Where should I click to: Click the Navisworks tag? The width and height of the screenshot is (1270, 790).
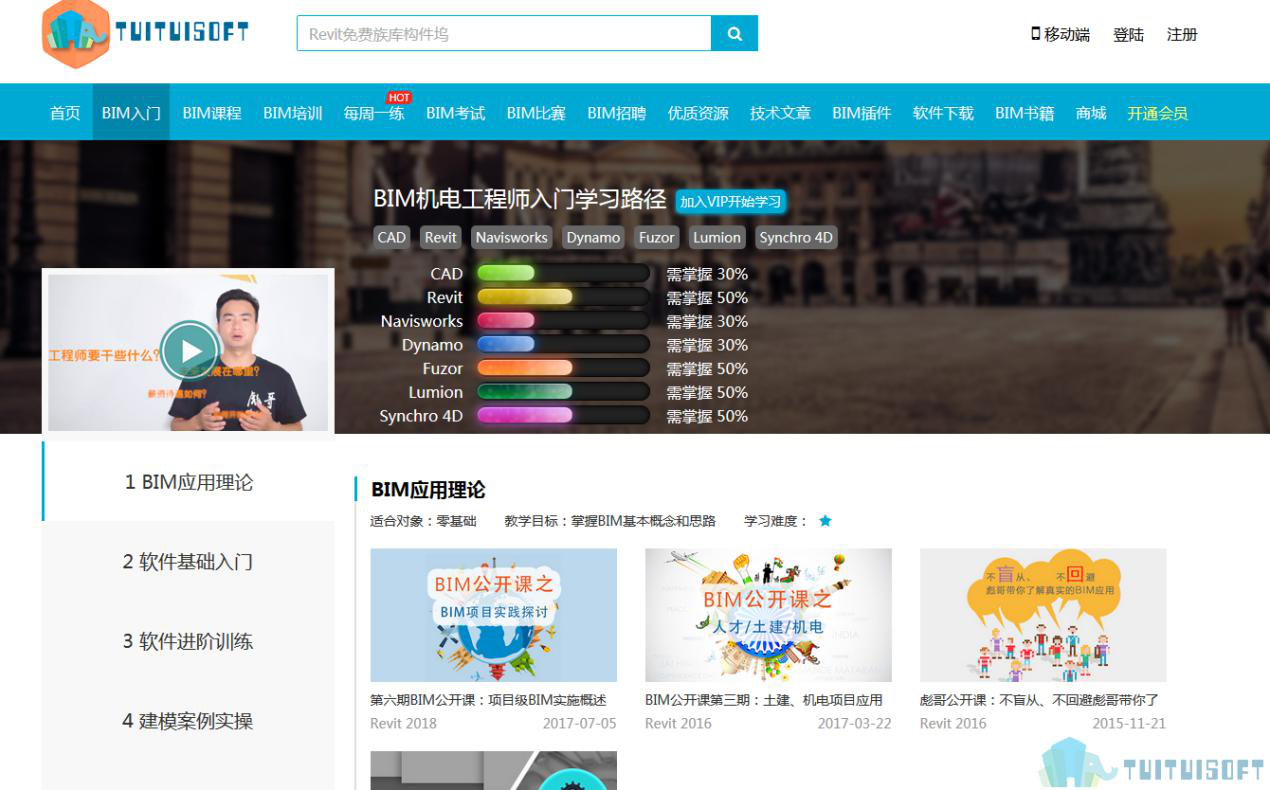pyautogui.click(x=511, y=237)
